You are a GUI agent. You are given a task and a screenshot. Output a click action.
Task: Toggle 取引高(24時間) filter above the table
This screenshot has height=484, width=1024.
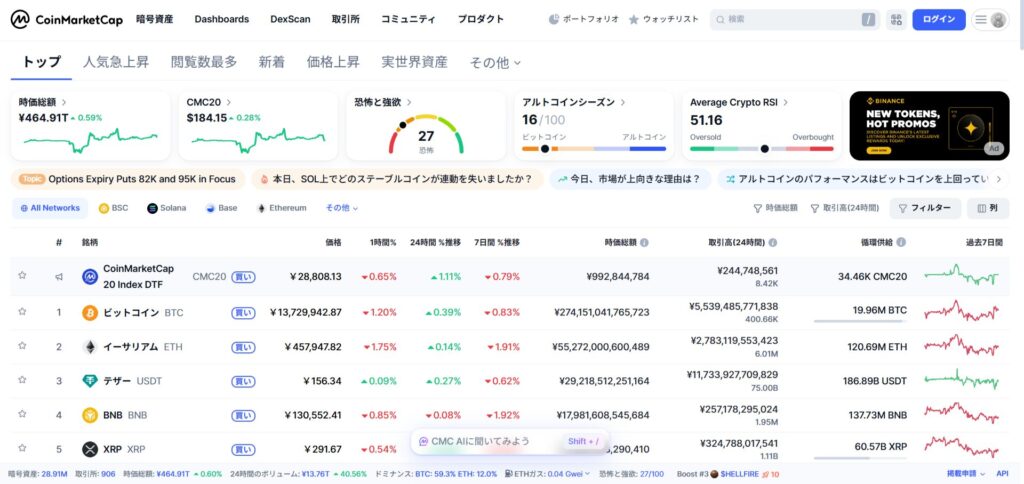(844, 208)
